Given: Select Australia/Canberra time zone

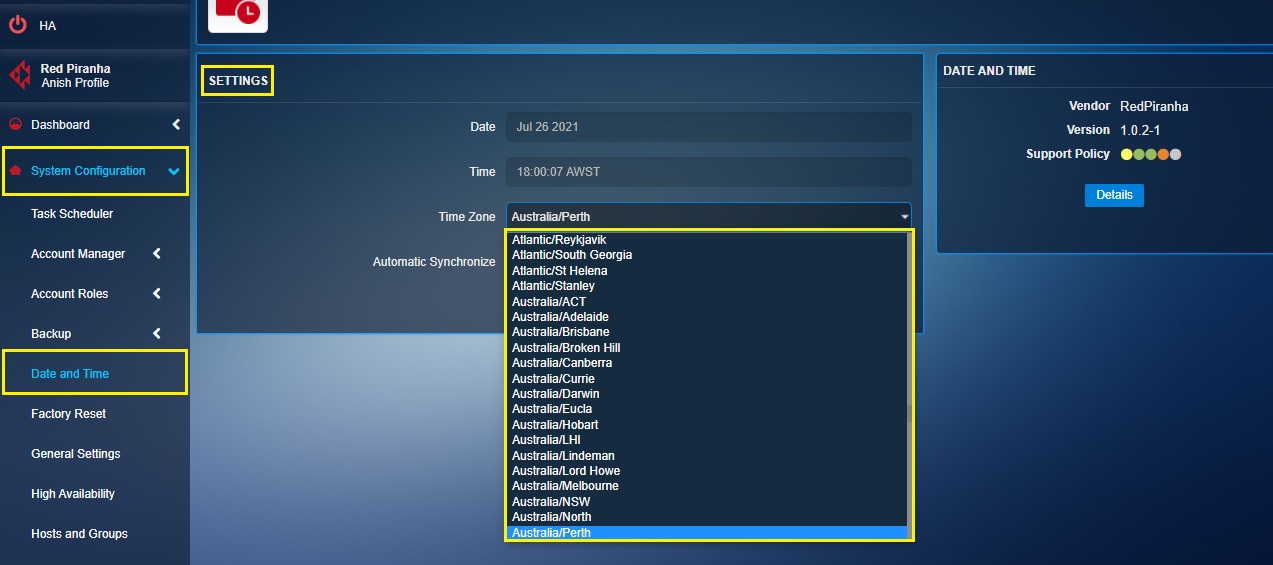Looking at the screenshot, I should point(706,363).
